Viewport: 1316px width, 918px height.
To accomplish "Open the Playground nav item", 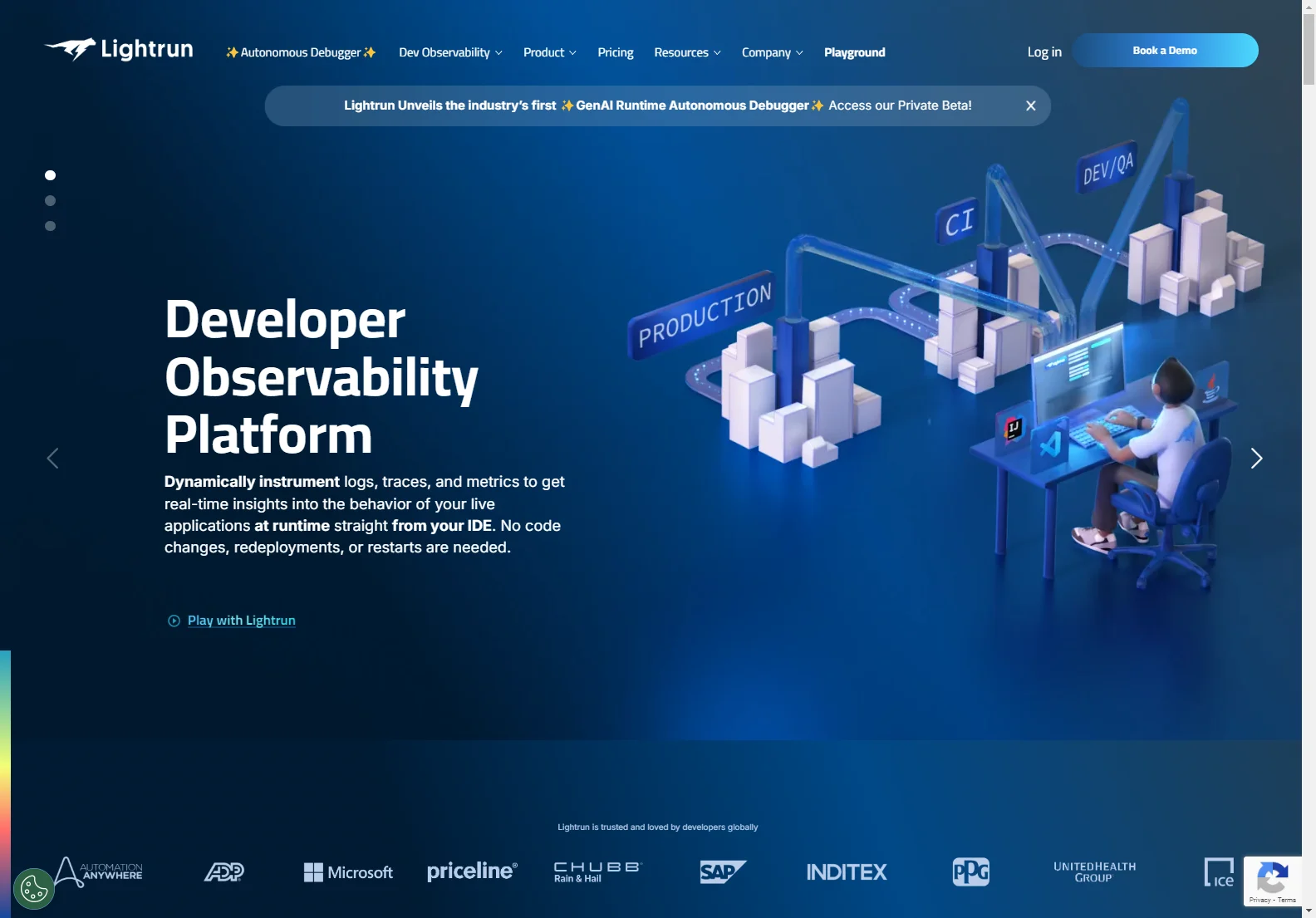I will pos(854,52).
